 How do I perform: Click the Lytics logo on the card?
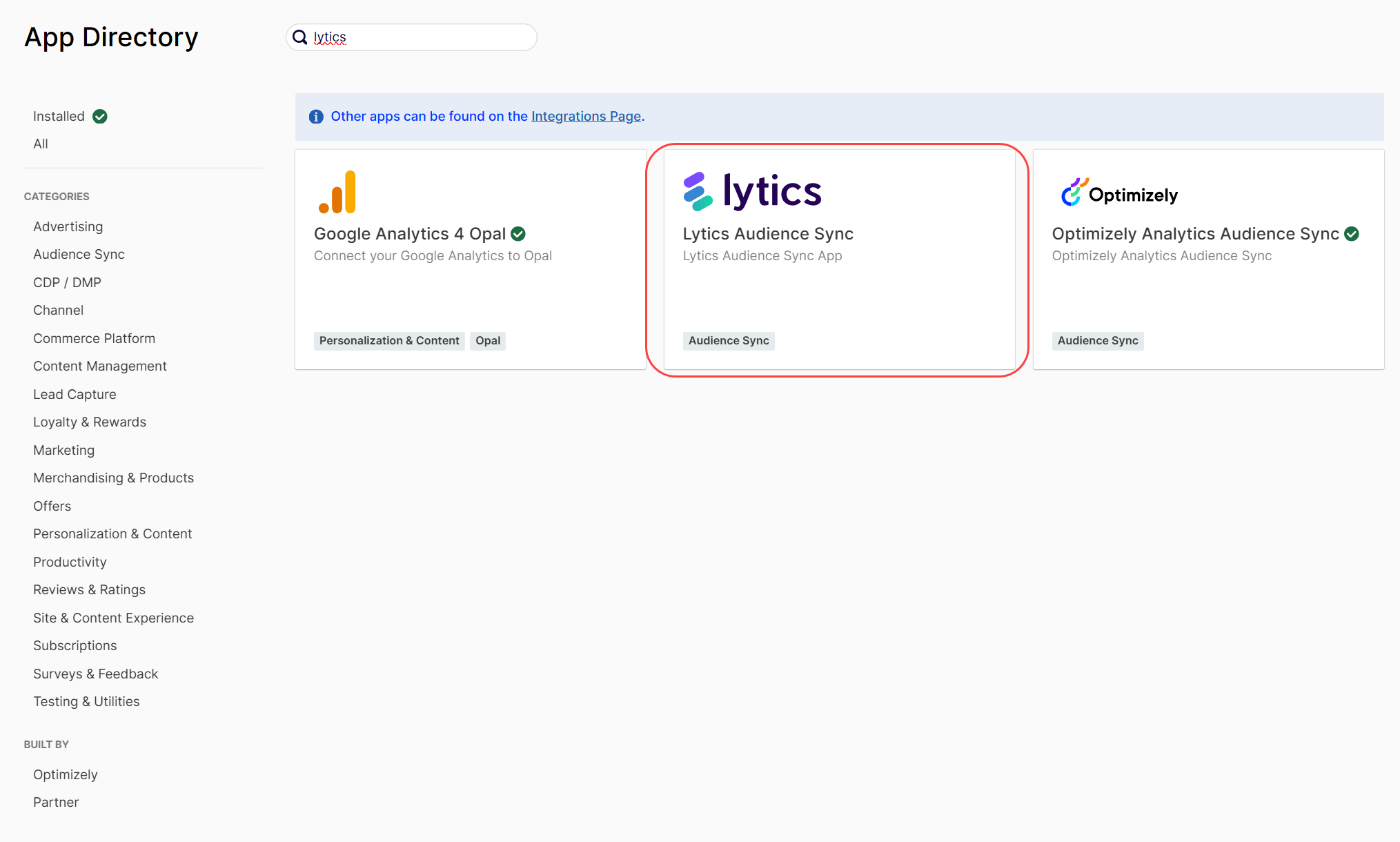point(752,191)
